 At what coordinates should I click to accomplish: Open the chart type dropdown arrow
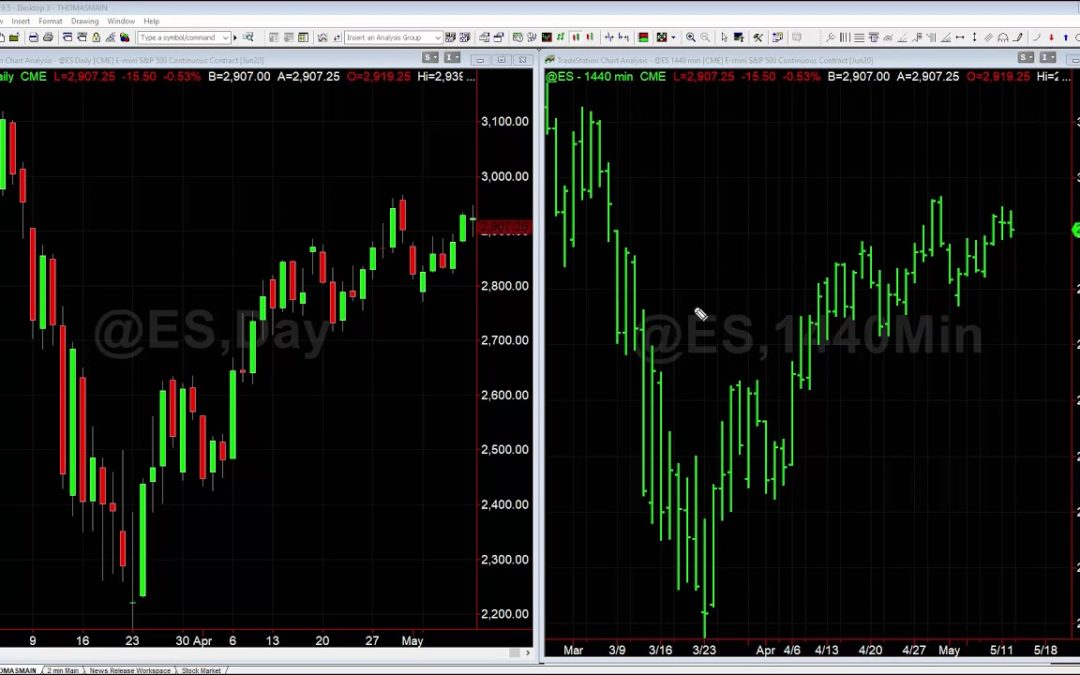(674, 38)
